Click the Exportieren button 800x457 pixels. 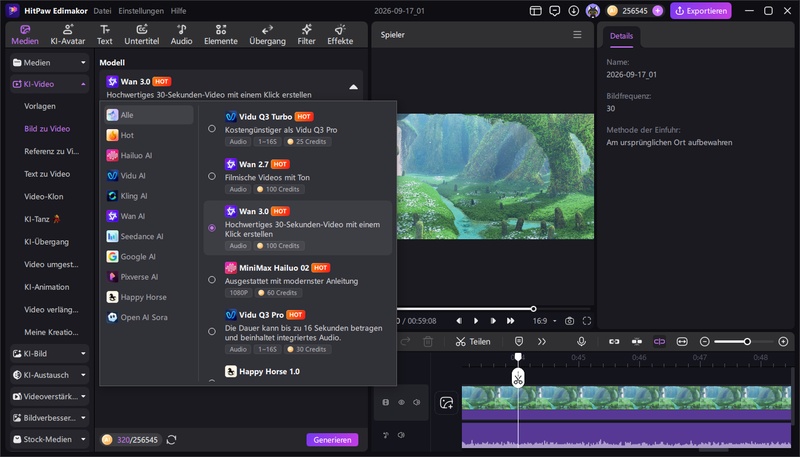click(x=701, y=11)
